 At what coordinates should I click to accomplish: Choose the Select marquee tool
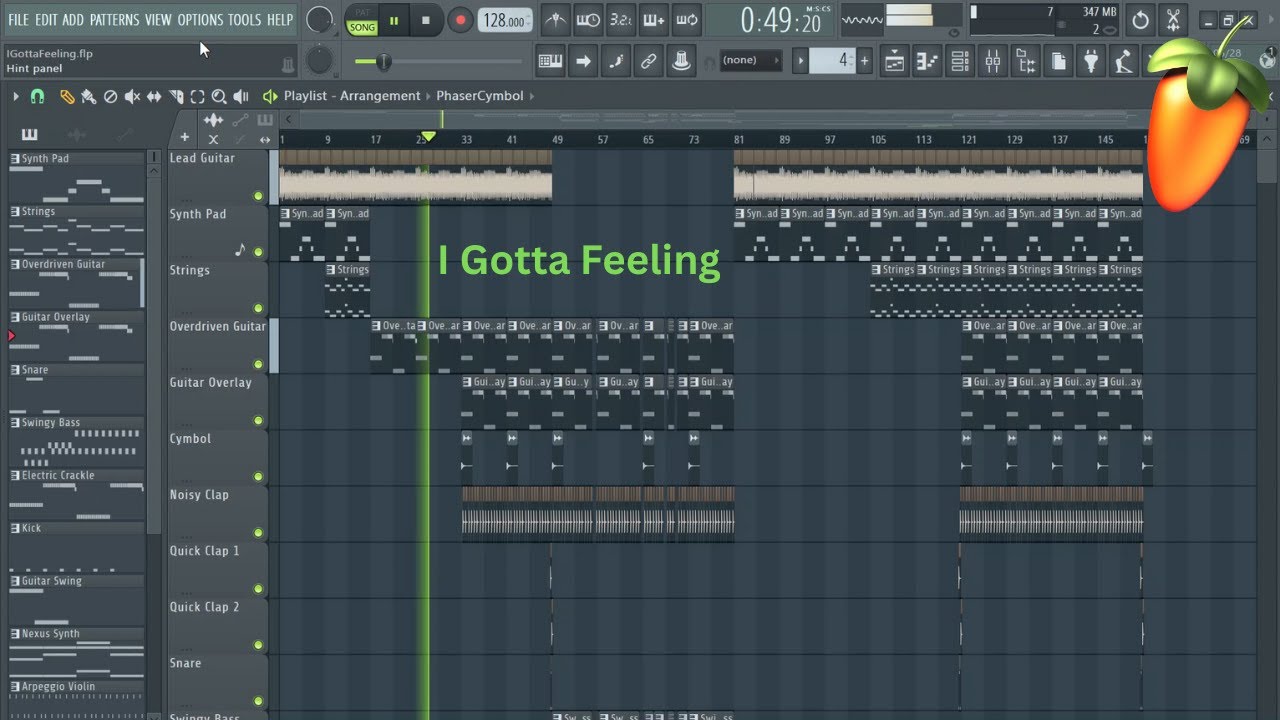pos(197,97)
